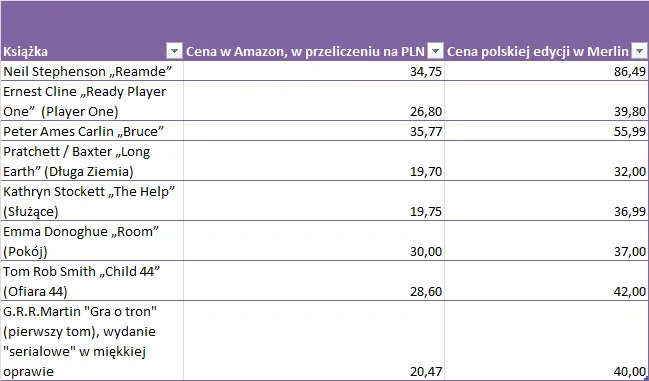
Task: Click the Merlin price cell 39,80
Action: (547, 101)
